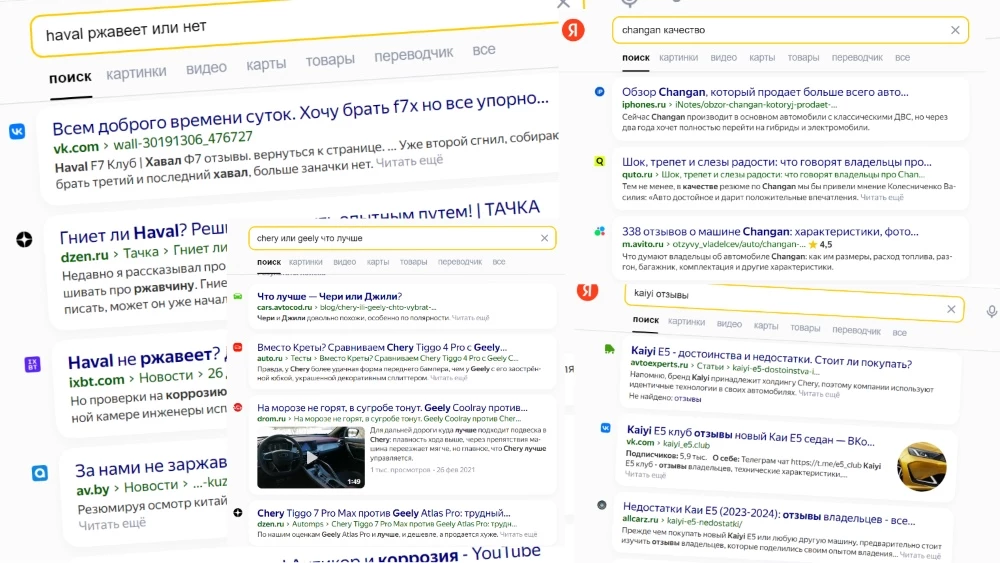Open 'картинки' tab in haval search
The image size is (1000, 563).
pyautogui.click(x=136, y=73)
